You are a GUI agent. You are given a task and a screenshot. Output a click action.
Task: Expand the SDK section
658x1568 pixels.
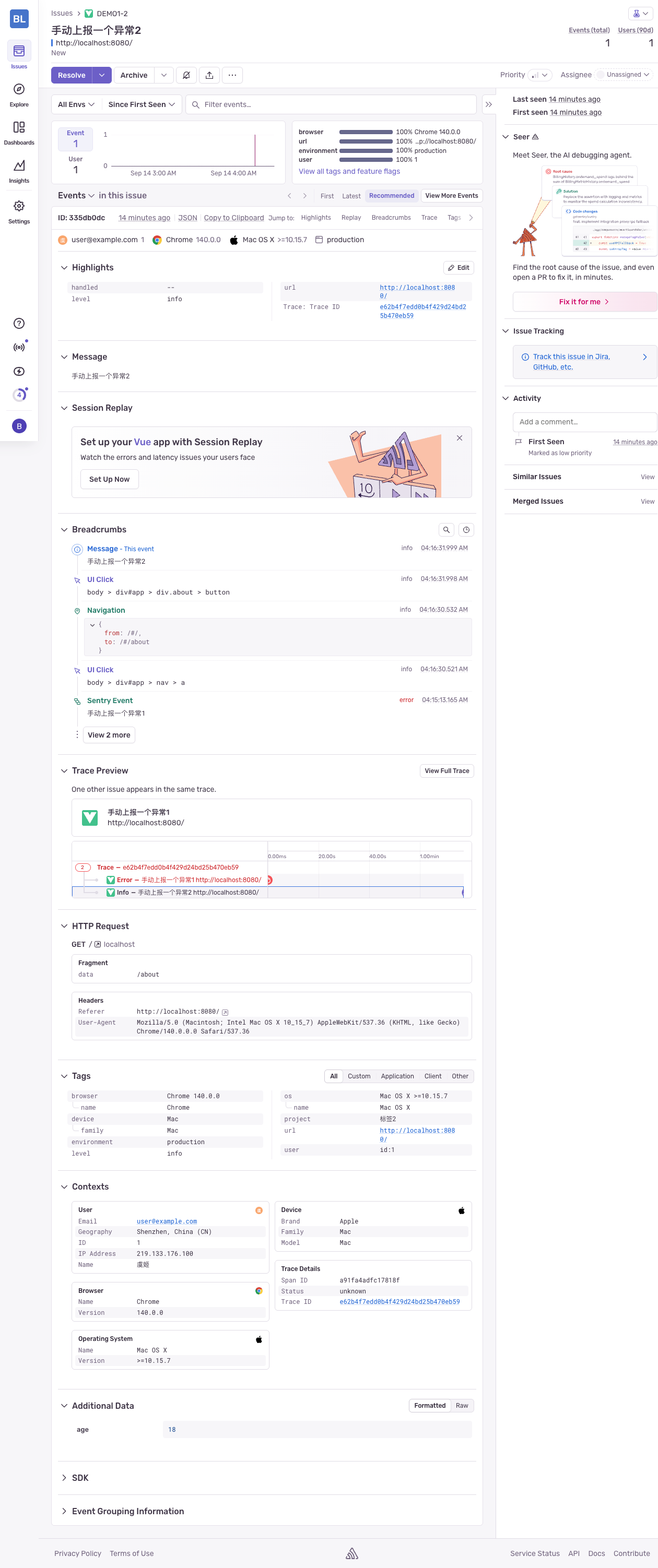pyautogui.click(x=80, y=1477)
